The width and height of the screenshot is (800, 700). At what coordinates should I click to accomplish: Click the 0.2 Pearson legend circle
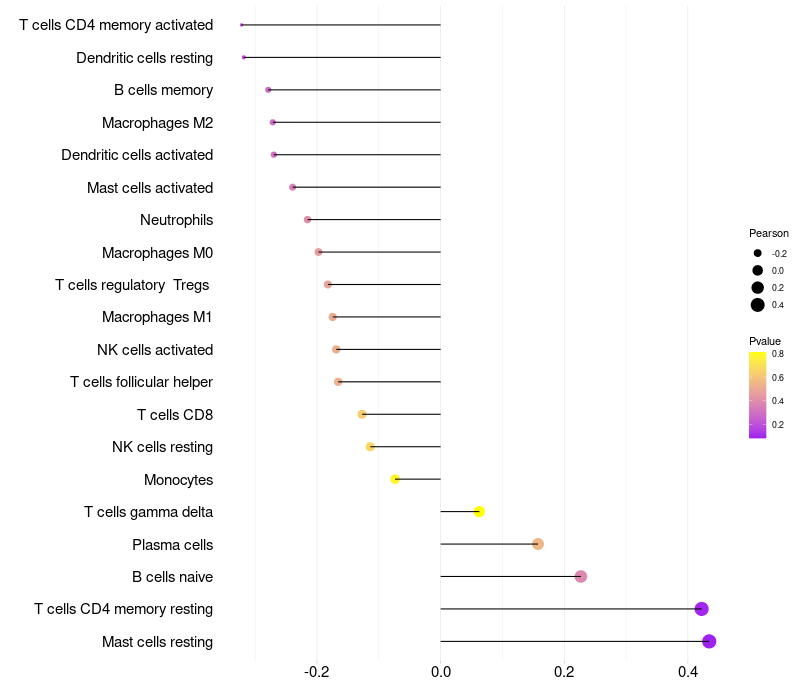[x=758, y=288]
